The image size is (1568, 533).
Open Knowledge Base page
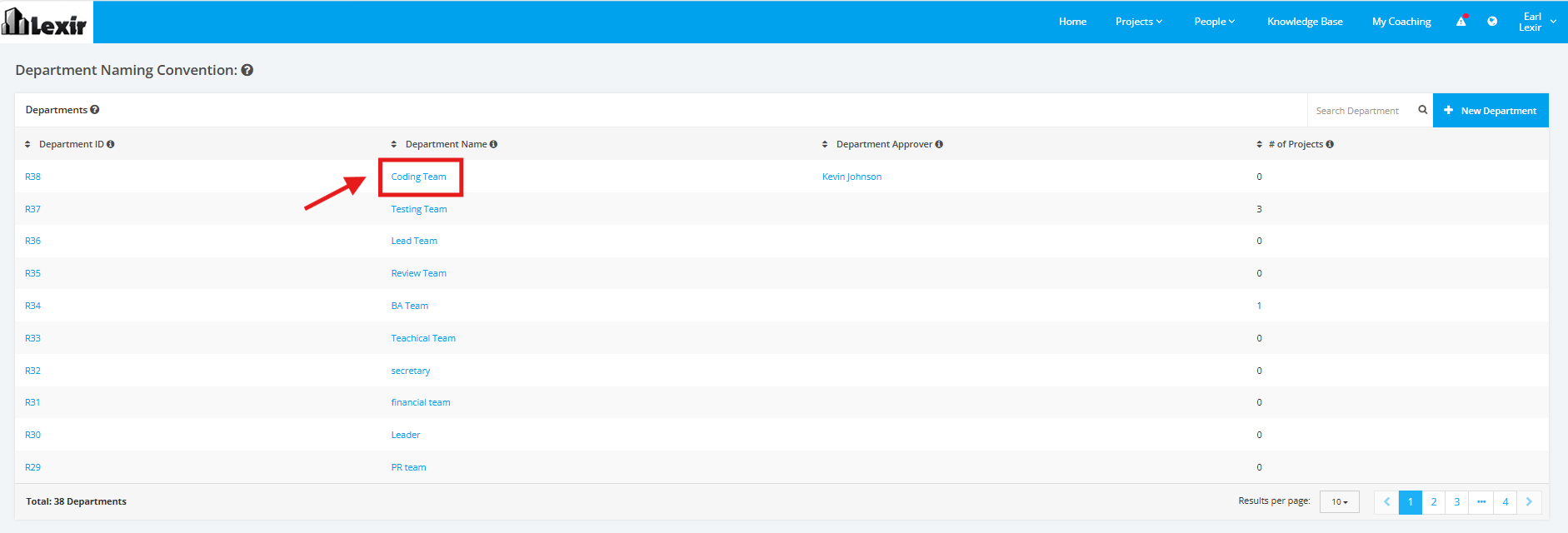pos(1305,22)
